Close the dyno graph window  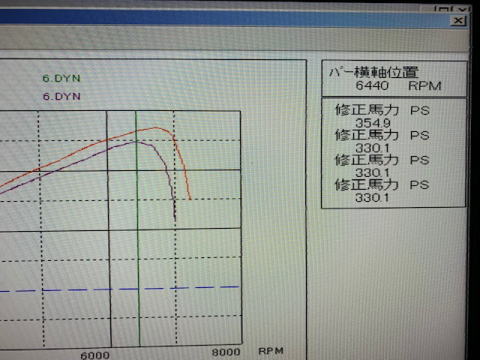(458, 21)
